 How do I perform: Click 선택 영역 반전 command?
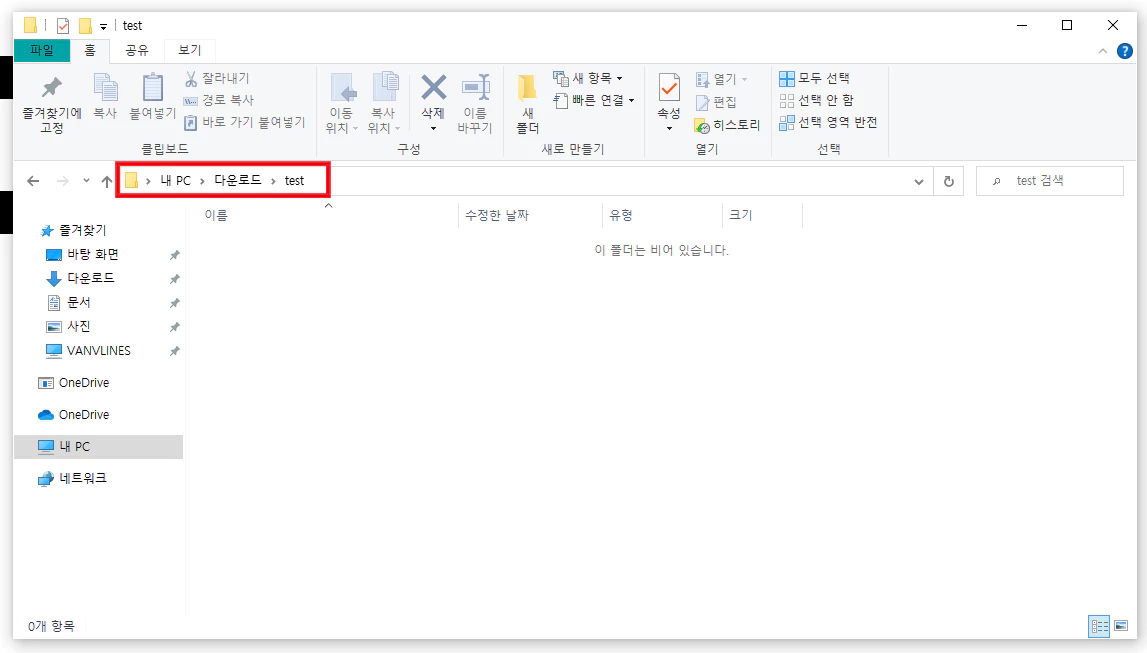pyautogui.click(x=828, y=122)
